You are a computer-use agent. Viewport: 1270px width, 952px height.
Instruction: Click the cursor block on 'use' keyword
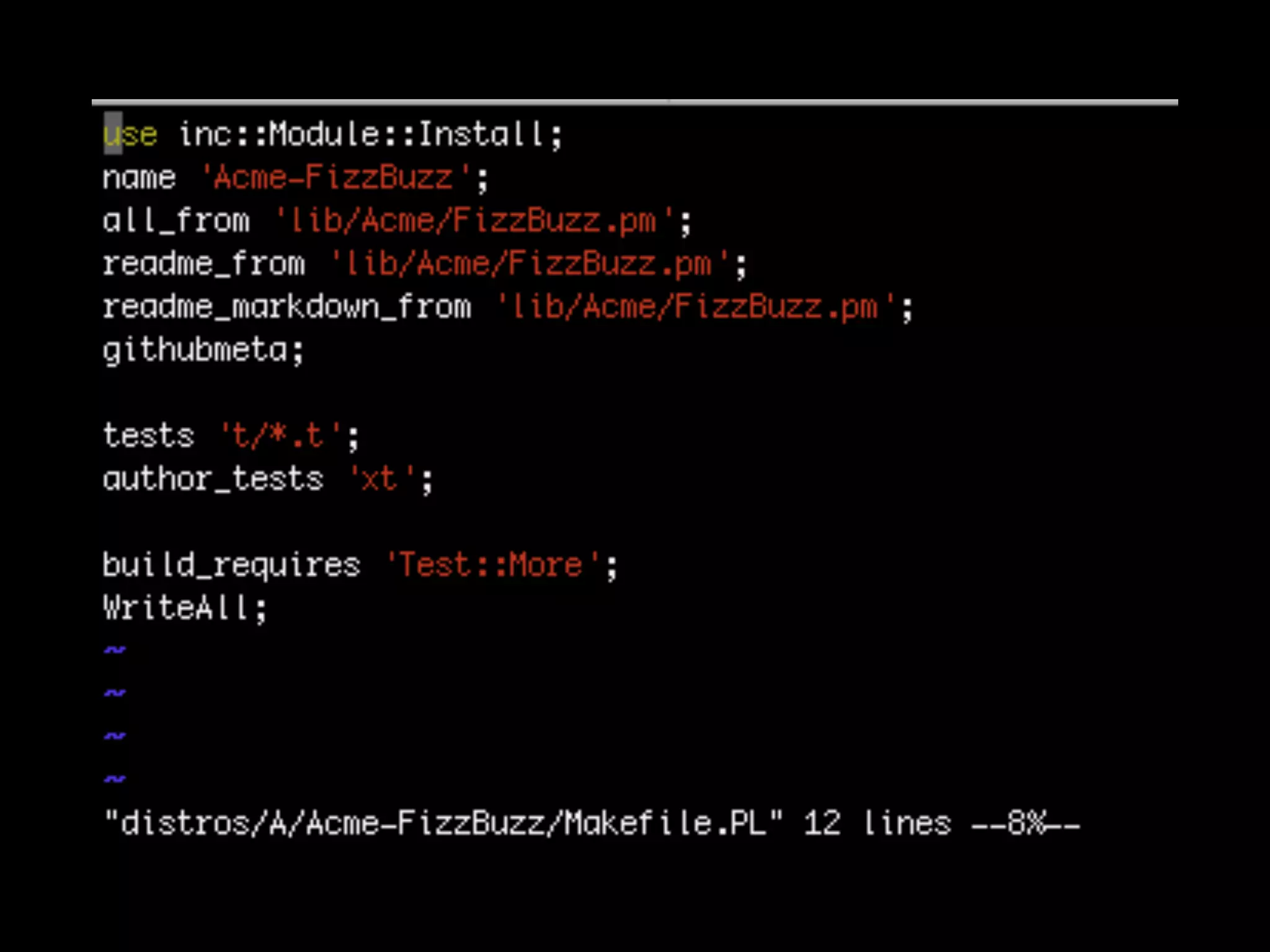[112, 134]
